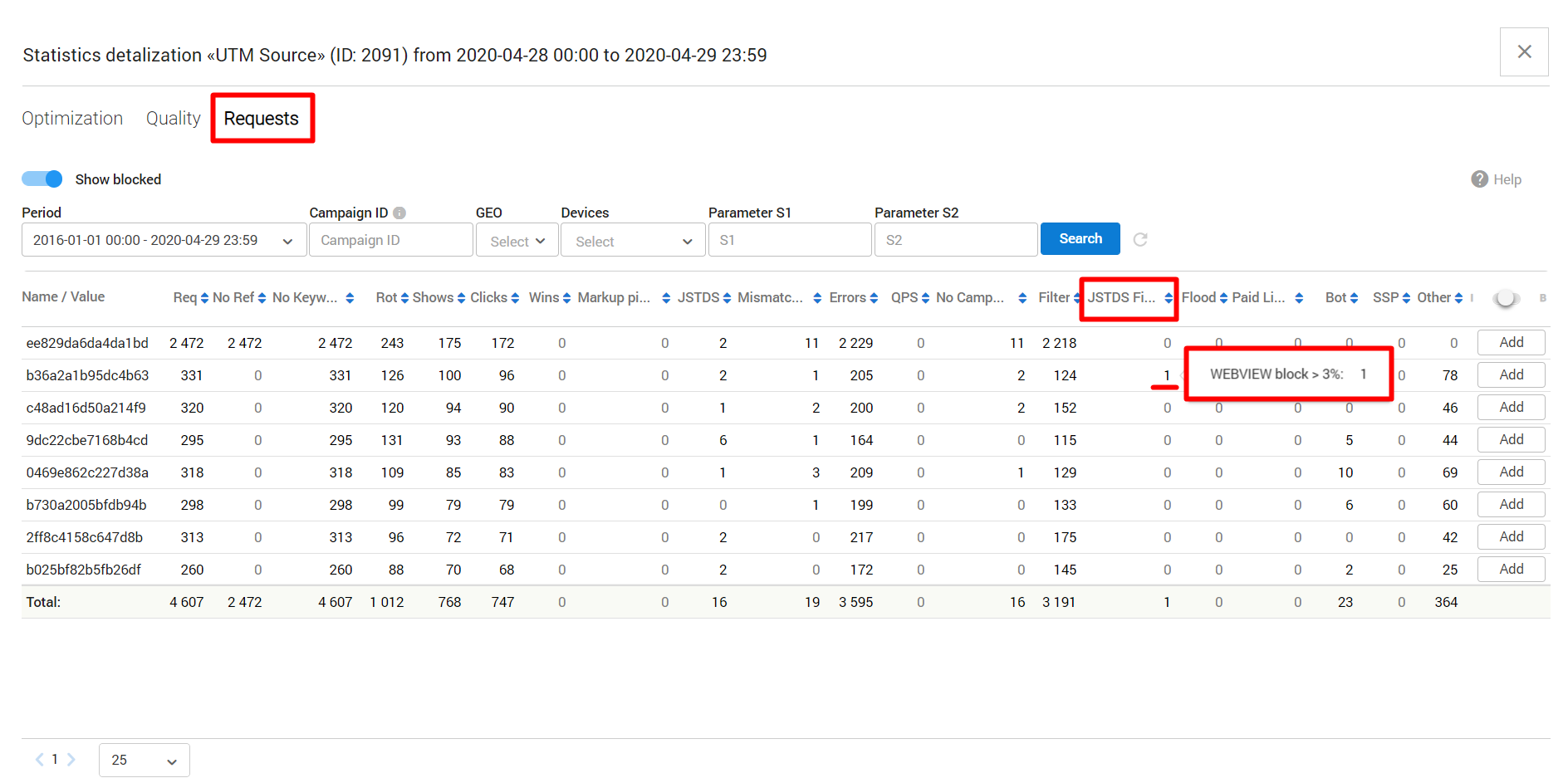Change rows per page dropdown 25

click(x=144, y=760)
